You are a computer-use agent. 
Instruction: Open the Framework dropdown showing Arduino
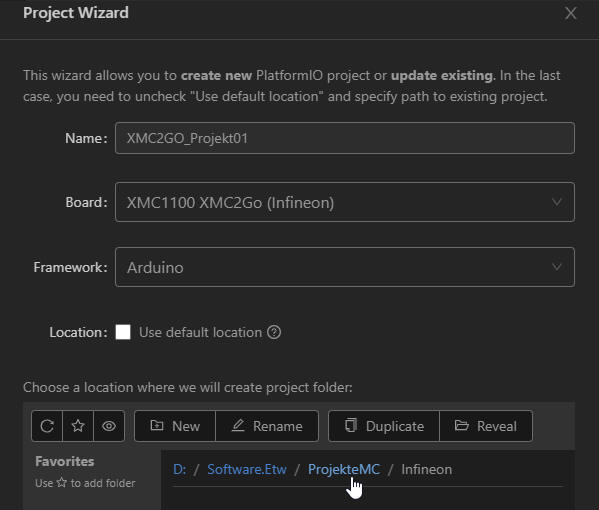click(x=345, y=267)
